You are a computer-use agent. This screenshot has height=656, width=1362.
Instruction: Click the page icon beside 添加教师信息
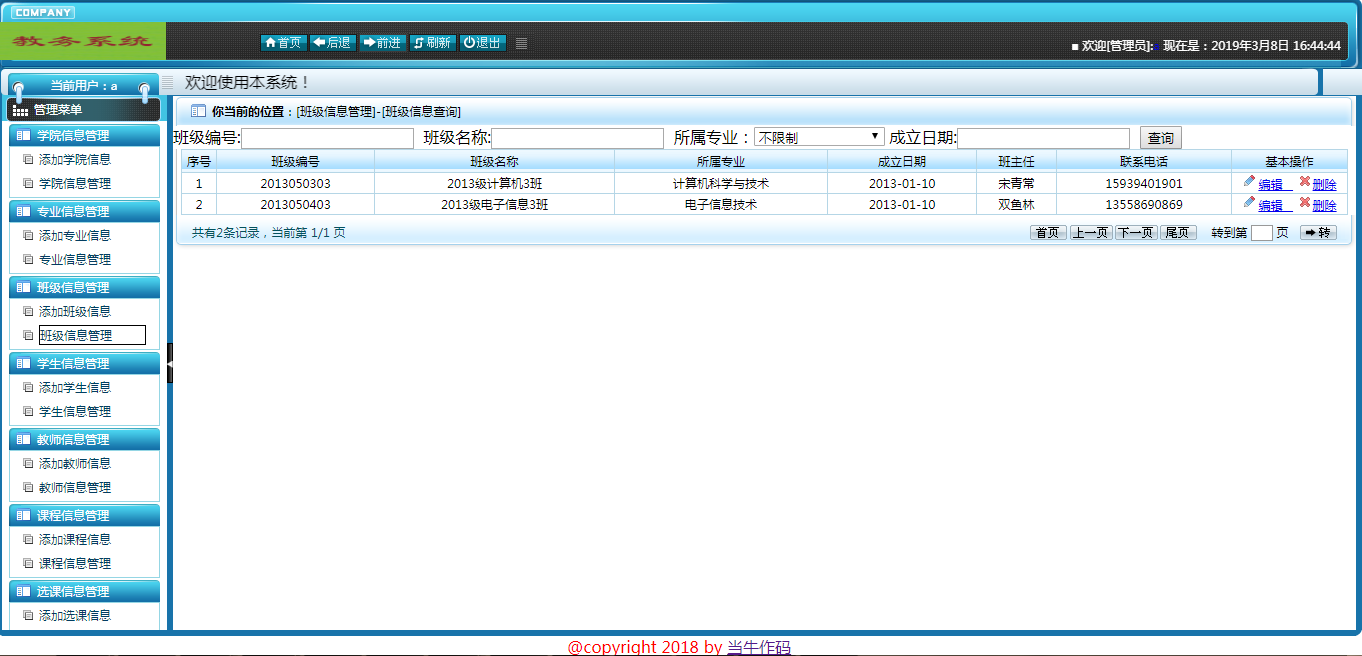point(28,463)
